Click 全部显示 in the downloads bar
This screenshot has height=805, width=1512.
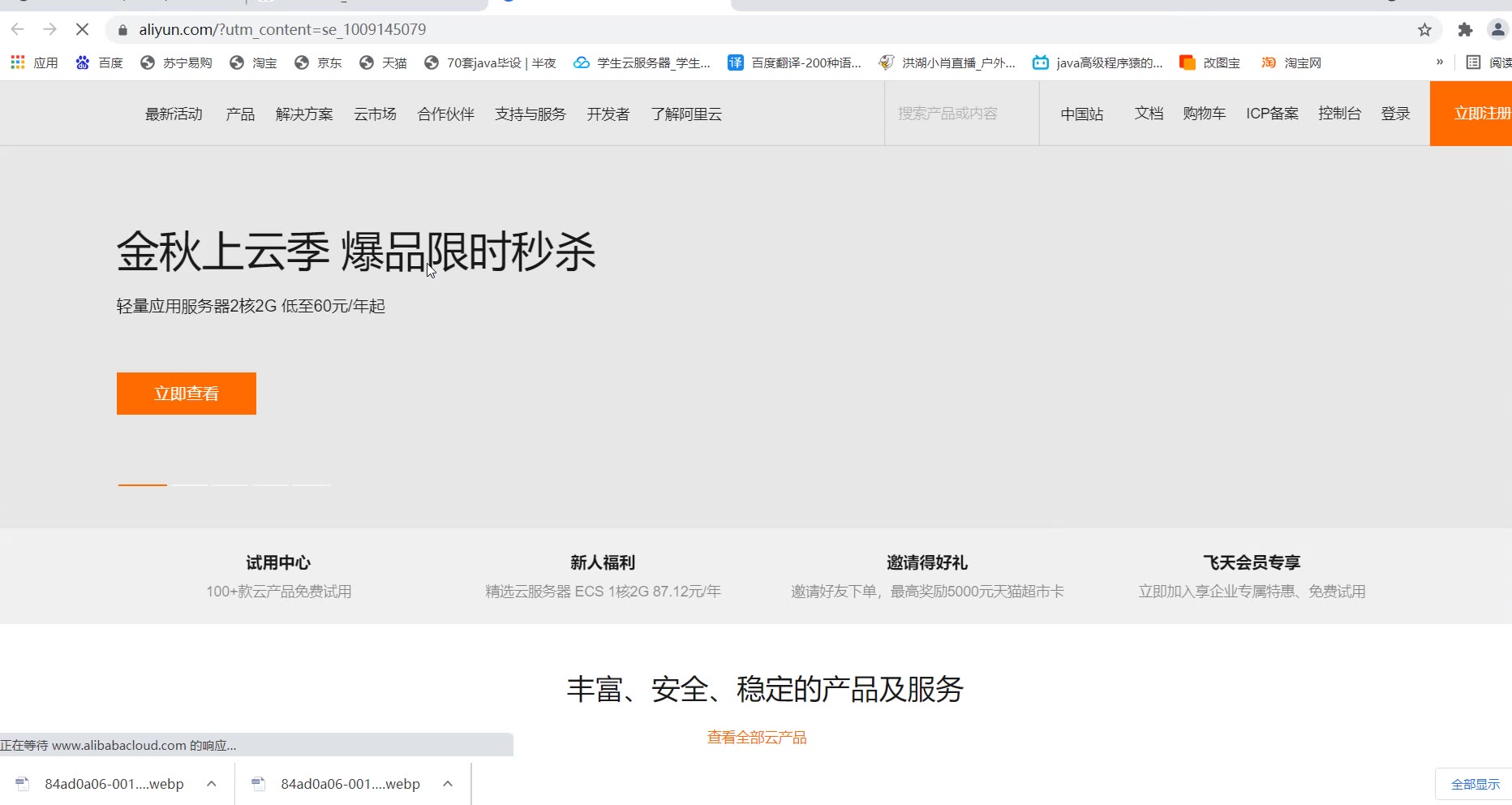click(1475, 784)
